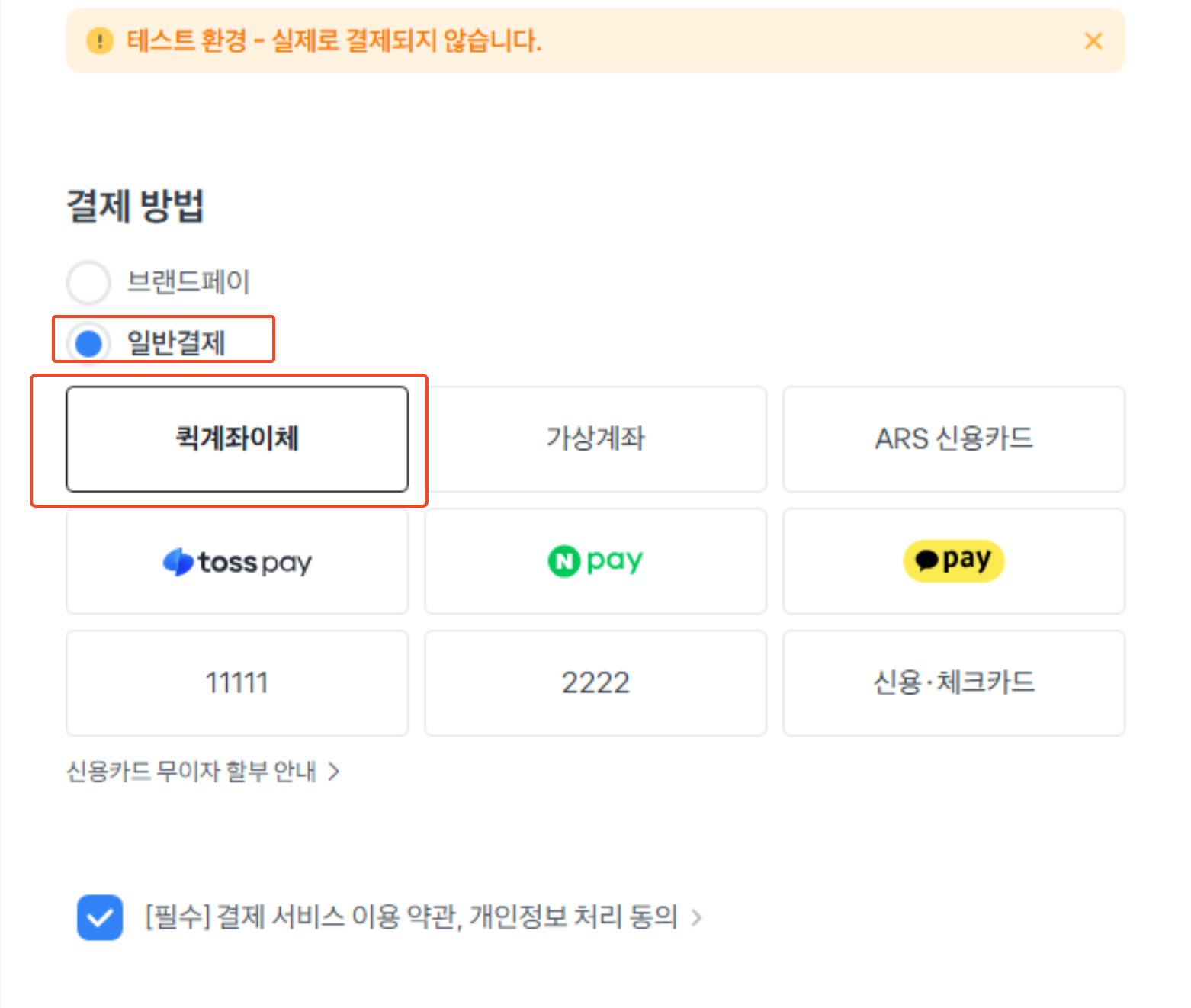Select ARS 신용카드 payment option
This screenshot has width=1191, height=1008.
[x=954, y=439]
